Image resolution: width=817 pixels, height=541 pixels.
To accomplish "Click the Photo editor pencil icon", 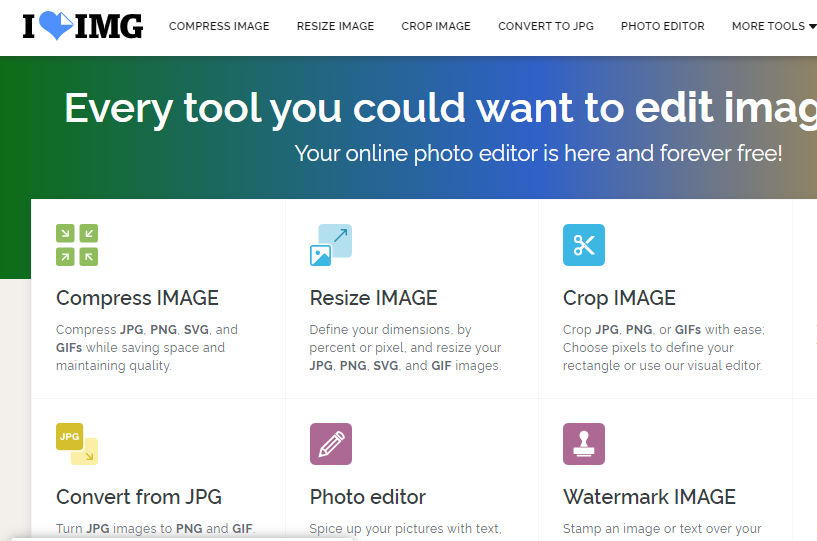I will point(331,444).
